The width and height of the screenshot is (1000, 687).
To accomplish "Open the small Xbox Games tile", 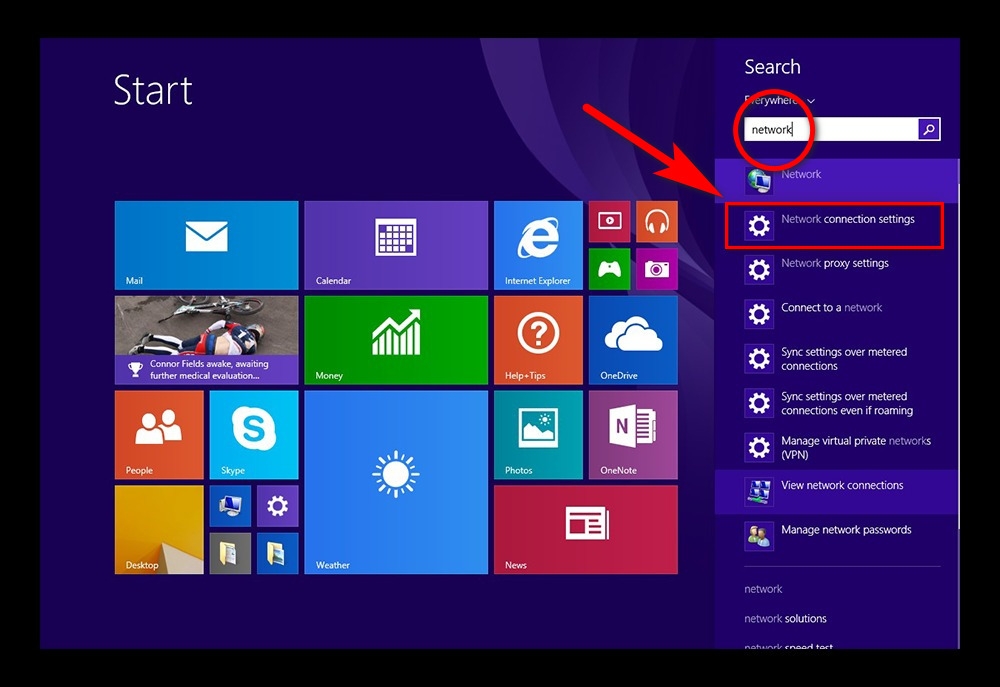I will tap(610, 269).
